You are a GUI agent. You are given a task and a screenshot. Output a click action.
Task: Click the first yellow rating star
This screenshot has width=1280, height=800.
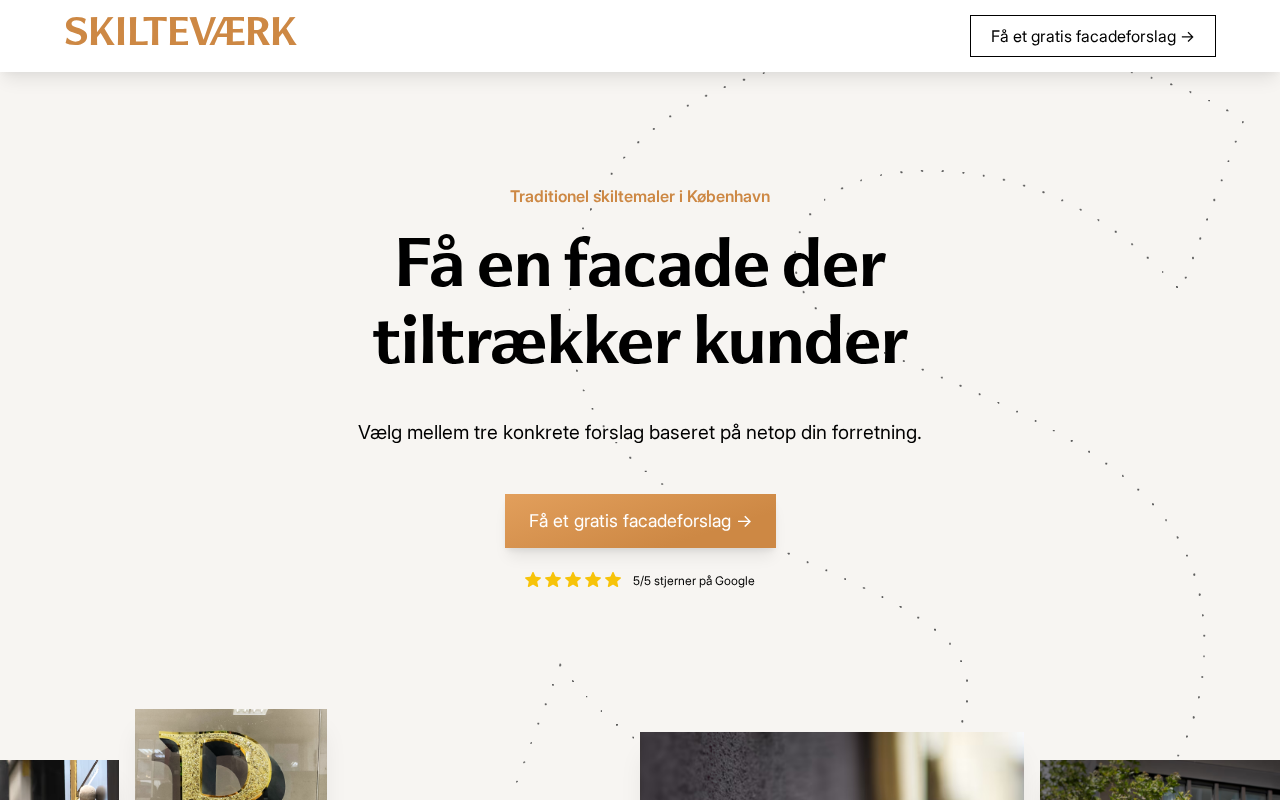533,580
